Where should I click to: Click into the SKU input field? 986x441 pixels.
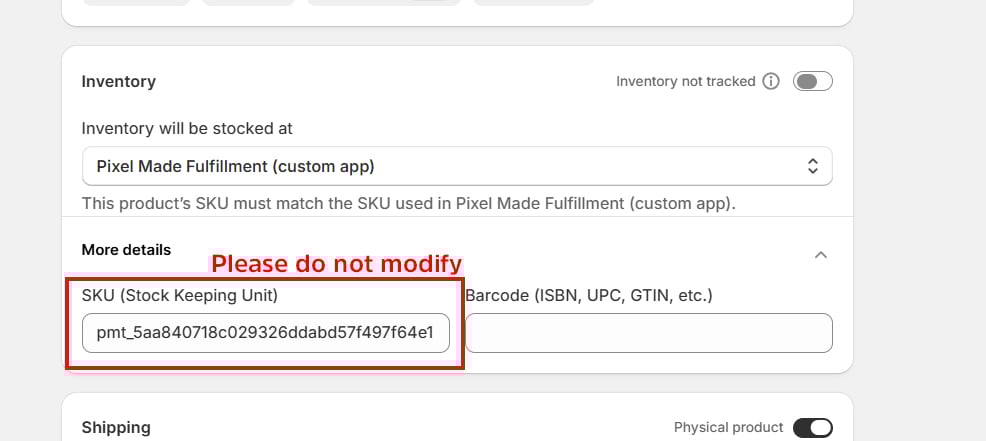point(265,333)
